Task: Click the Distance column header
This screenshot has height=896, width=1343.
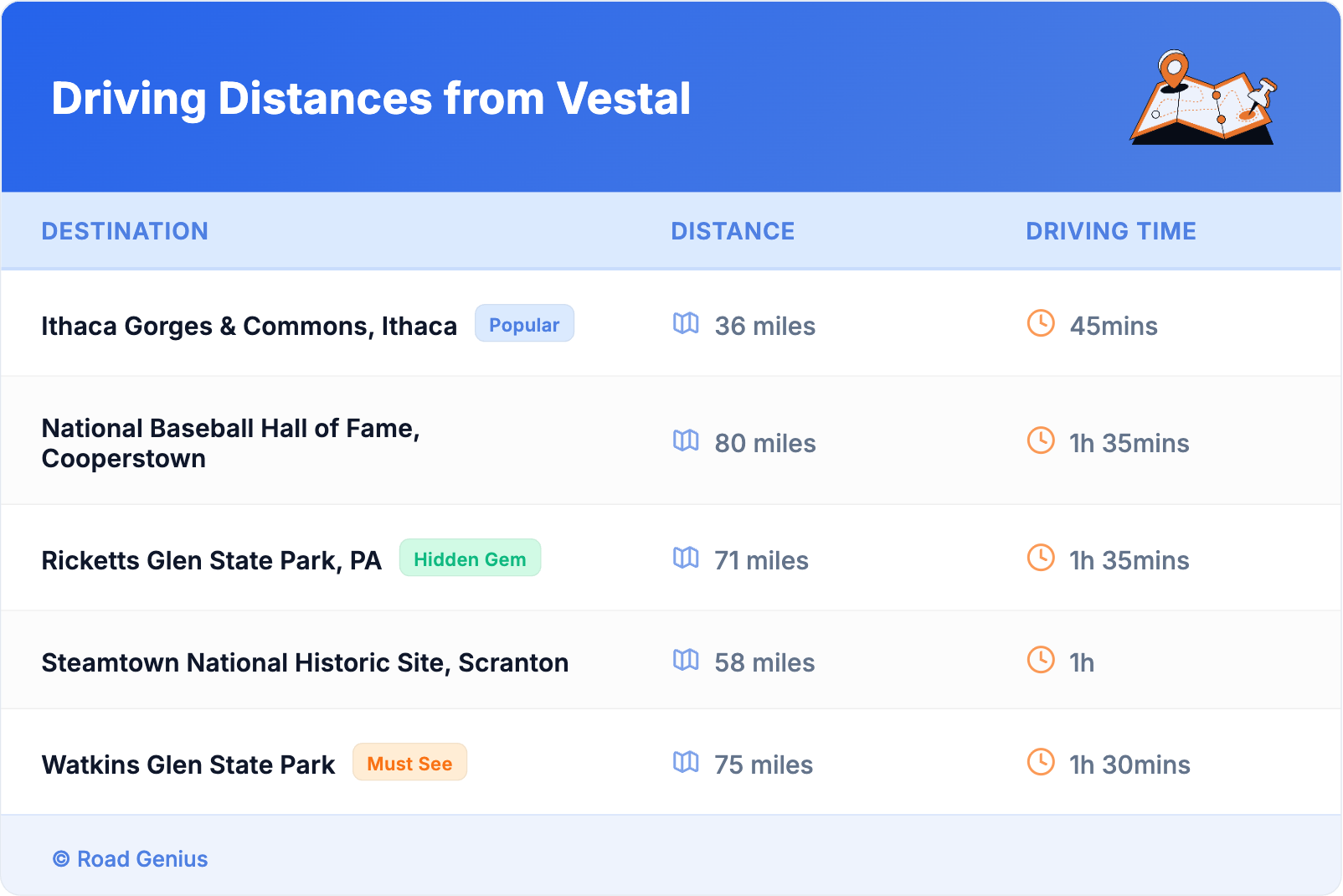Action: click(x=733, y=231)
